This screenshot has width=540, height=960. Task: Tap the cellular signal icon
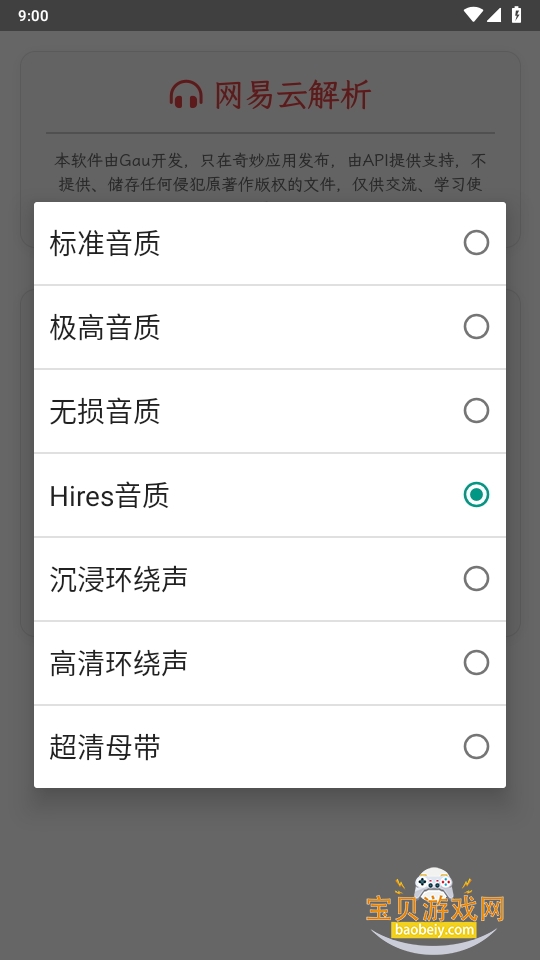(494, 15)
